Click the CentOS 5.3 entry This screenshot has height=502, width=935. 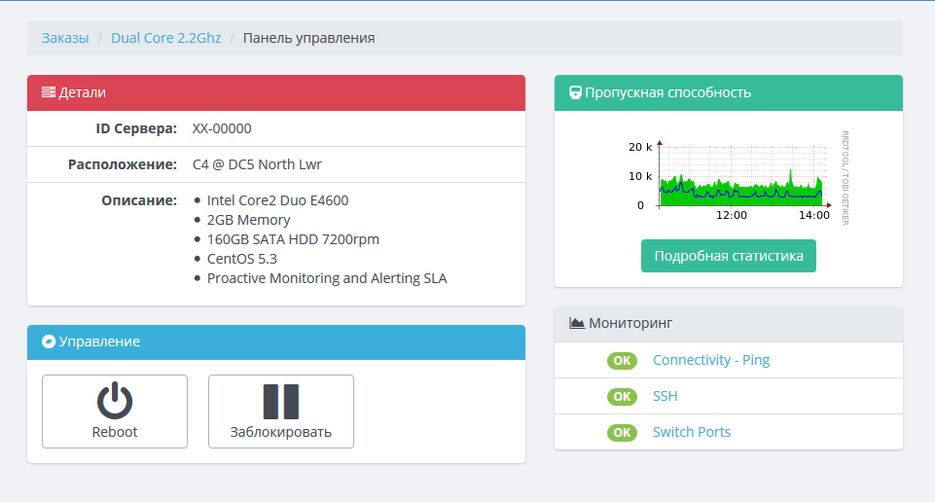click(x=242, y=259)
